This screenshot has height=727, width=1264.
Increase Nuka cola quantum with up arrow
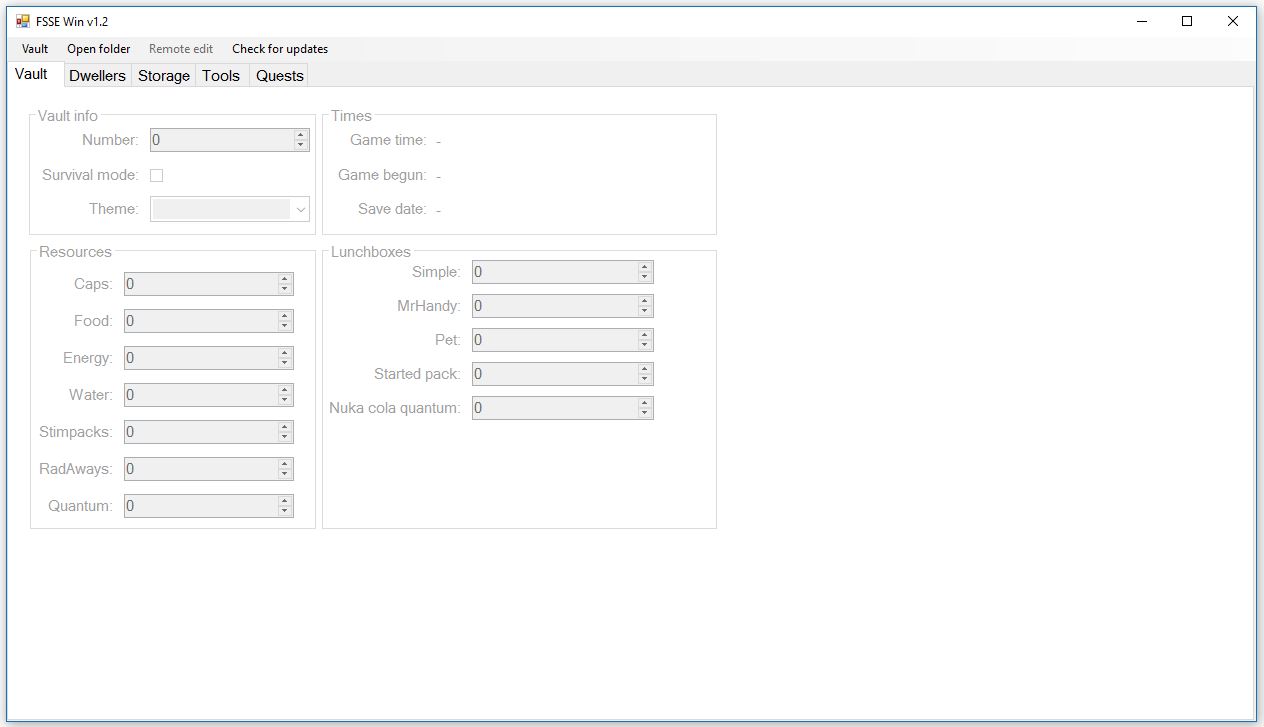point(645,403)
